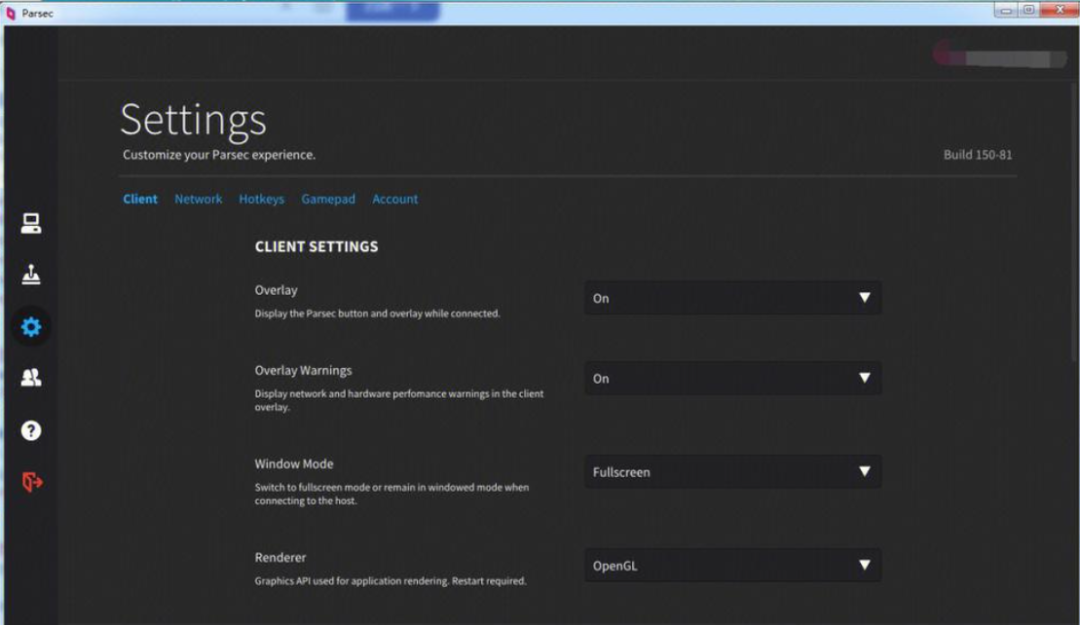Switch to the Network tab
The image size is (1080, 625).
tap(198, 199)
